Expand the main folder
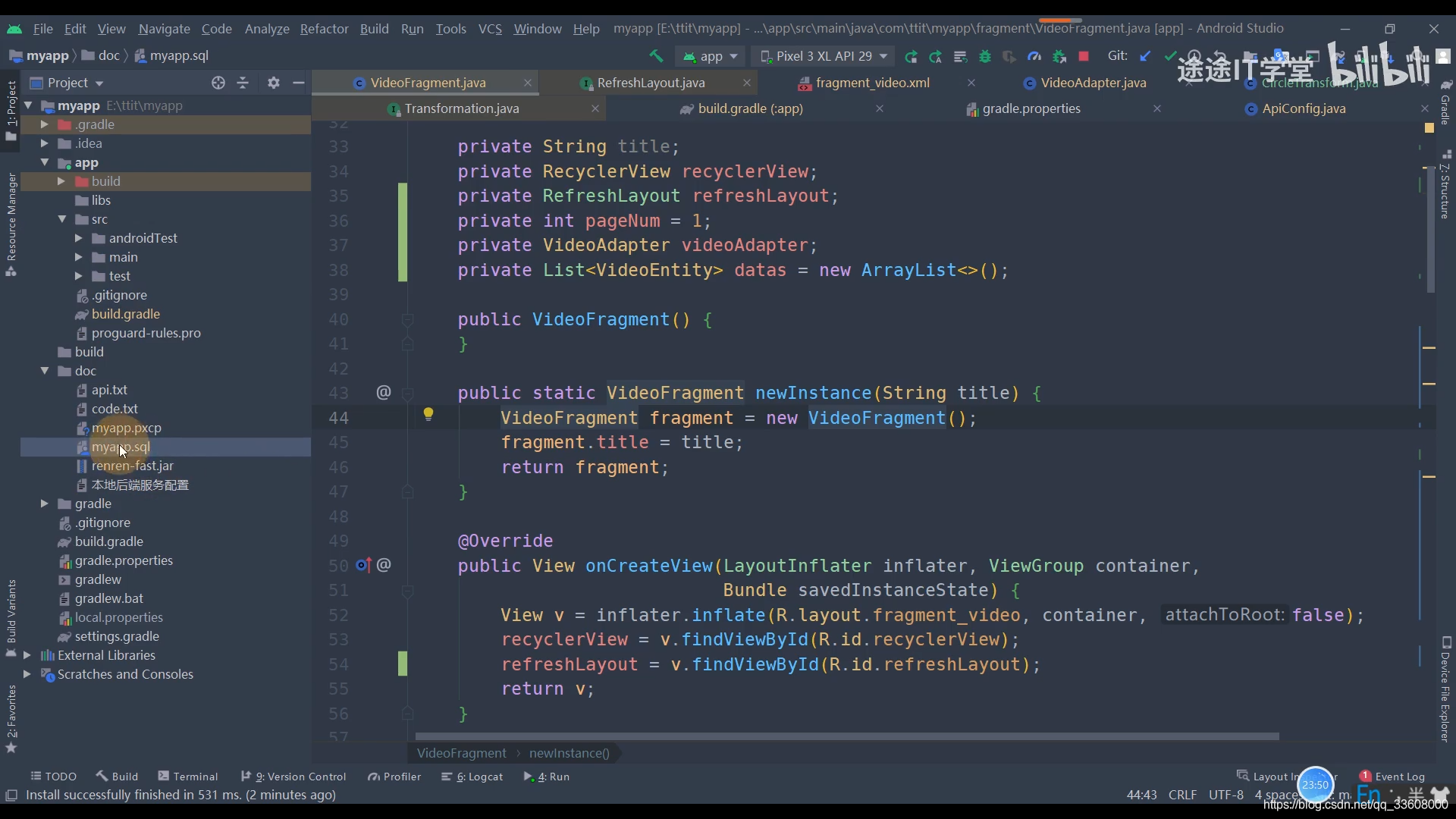The width and height of the screenshot is (1456, 819). coord(78,257)
